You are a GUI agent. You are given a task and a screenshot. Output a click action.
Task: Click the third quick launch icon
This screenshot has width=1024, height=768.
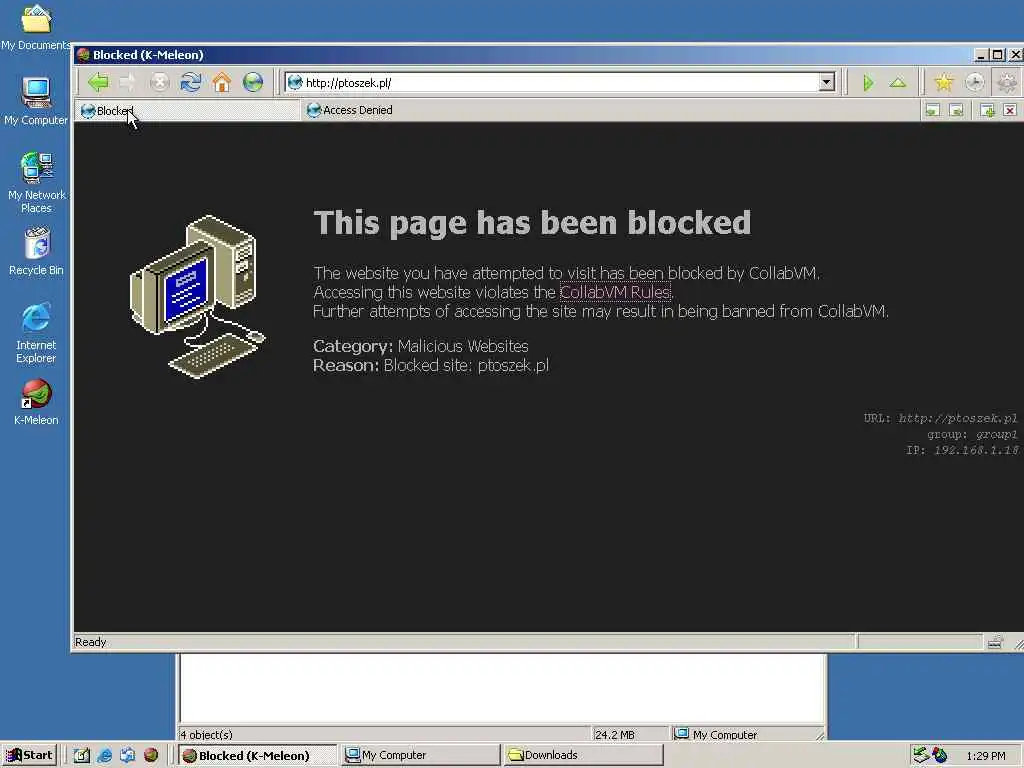click(x=127, y=756)
